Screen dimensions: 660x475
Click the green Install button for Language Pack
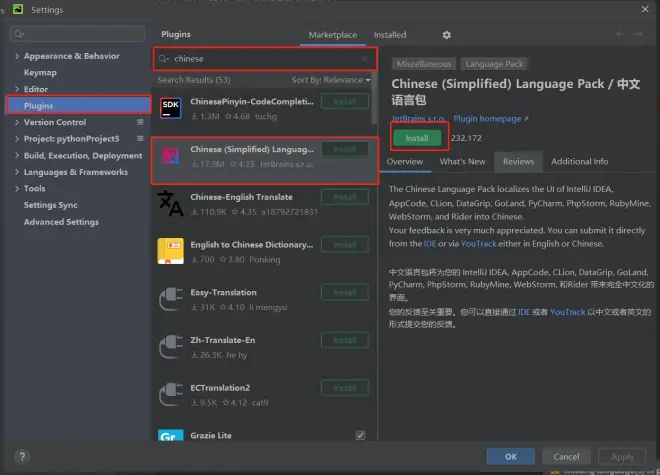click(x=417, y=138)
